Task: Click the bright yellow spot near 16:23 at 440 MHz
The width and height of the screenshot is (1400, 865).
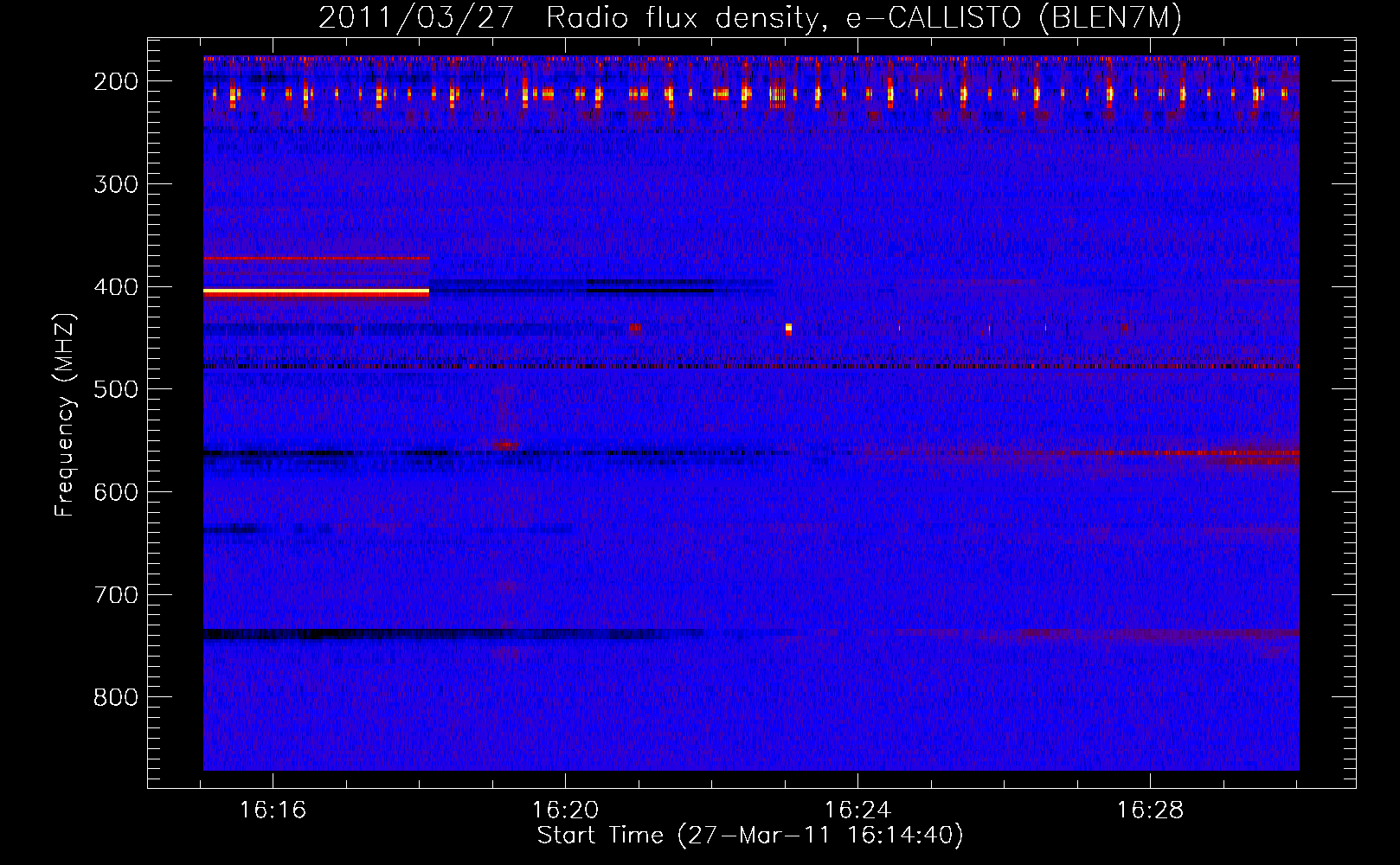Action: [788, 329]
